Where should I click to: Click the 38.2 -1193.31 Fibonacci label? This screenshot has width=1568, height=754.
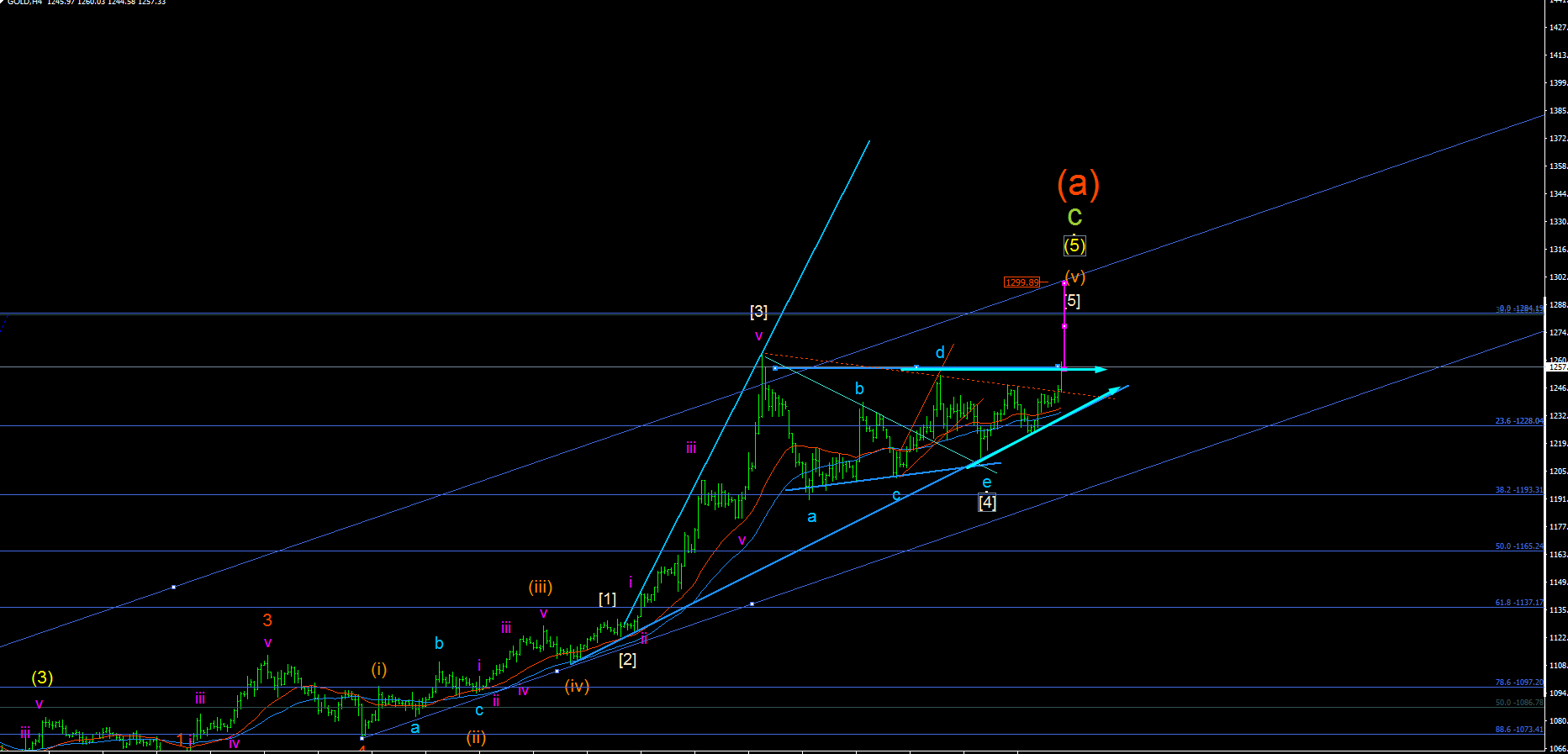pyautogui.click(x=1519, y=490)
